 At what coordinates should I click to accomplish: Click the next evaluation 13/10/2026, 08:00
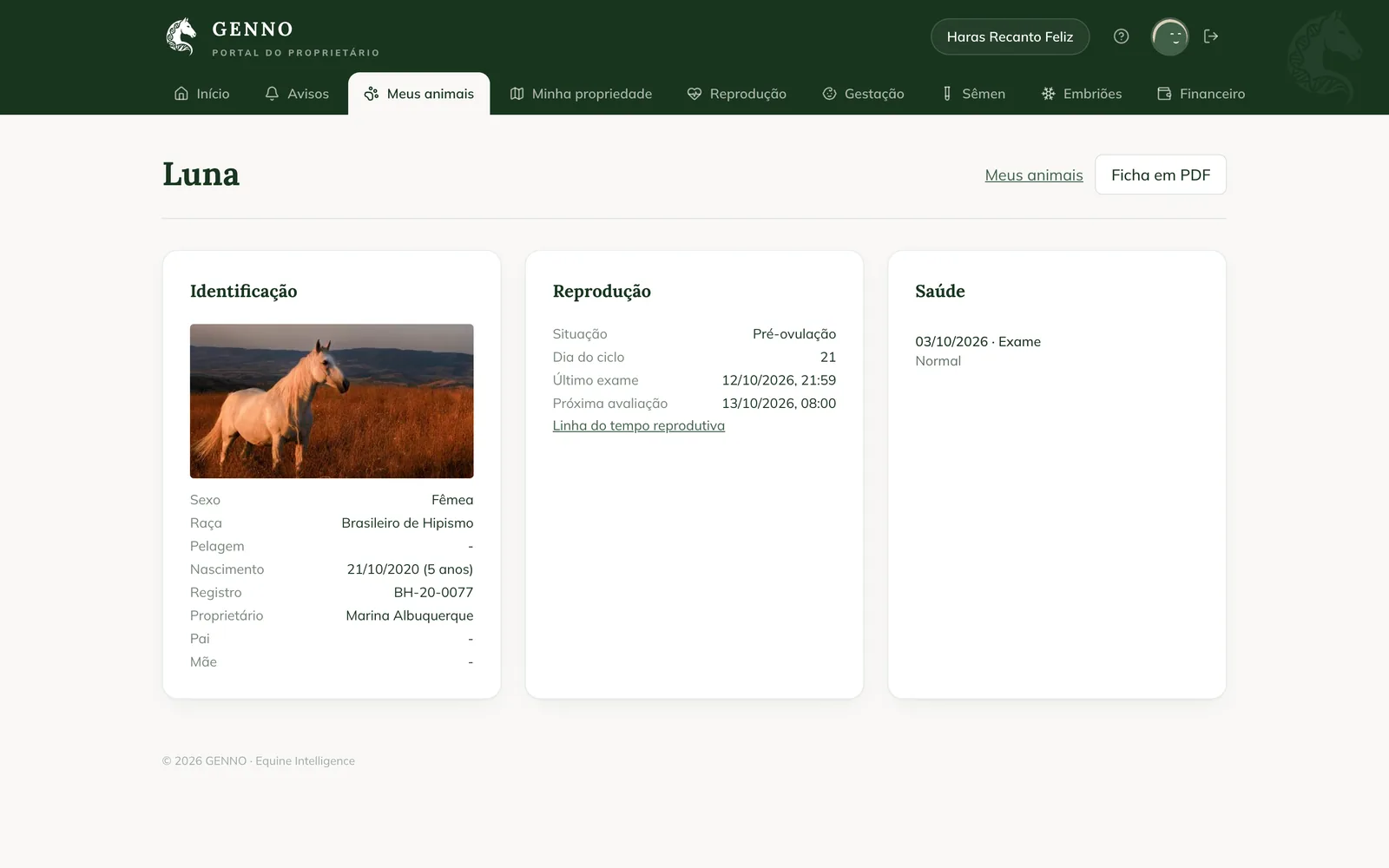[x=779, y=404]
